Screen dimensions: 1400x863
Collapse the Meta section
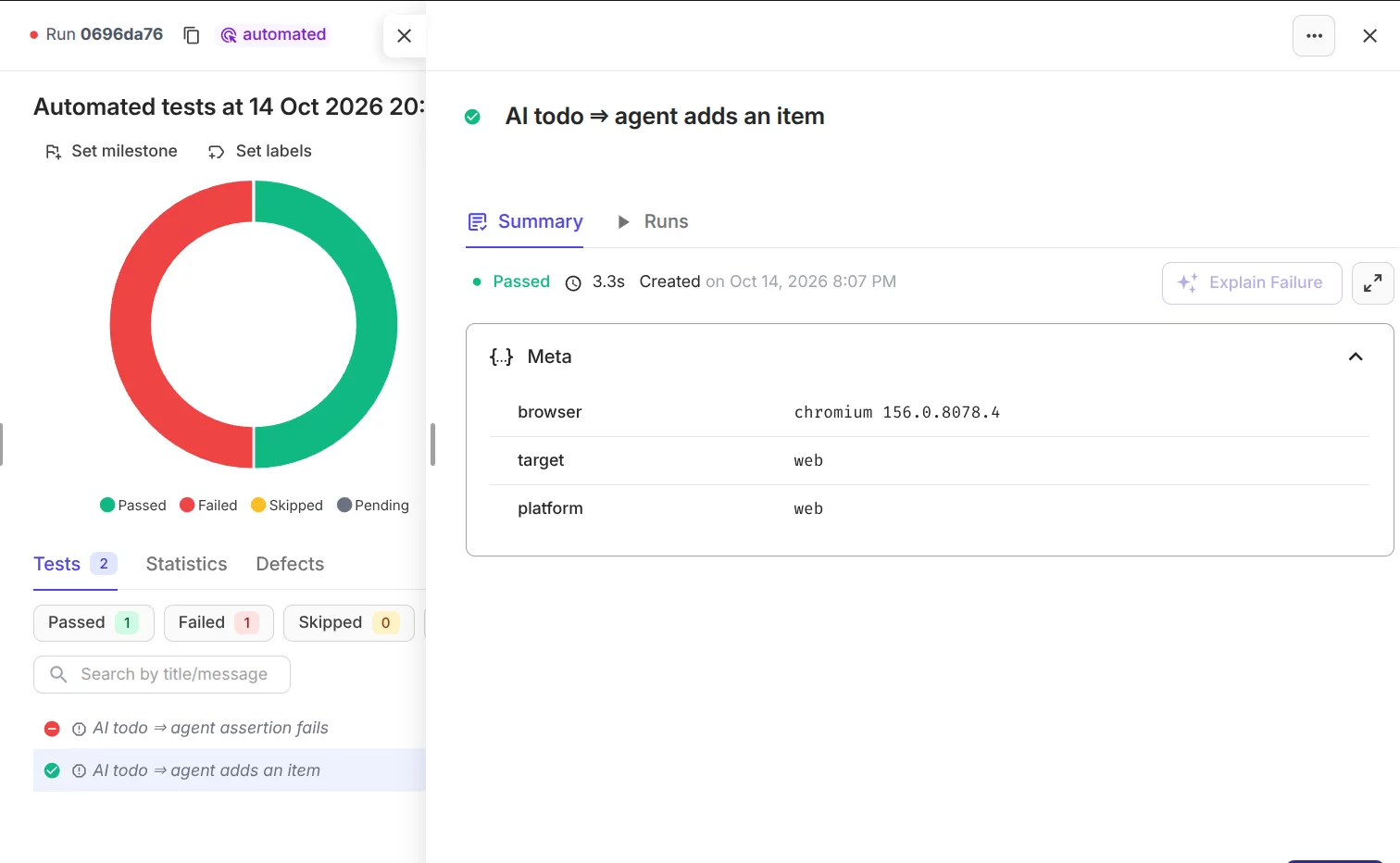click(x=1356, y=356)
